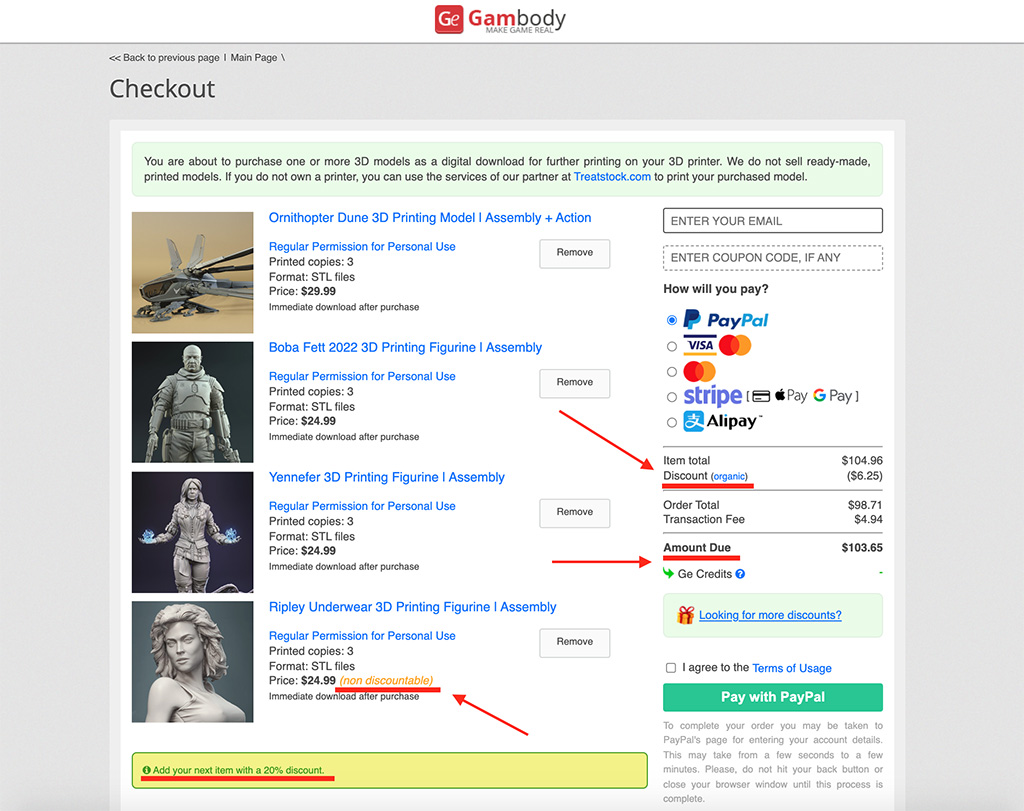Image resolution: width=1024 pixels, height=811 pixels.
Task: Click the Enter Your Email field
Action: [773, 221]
